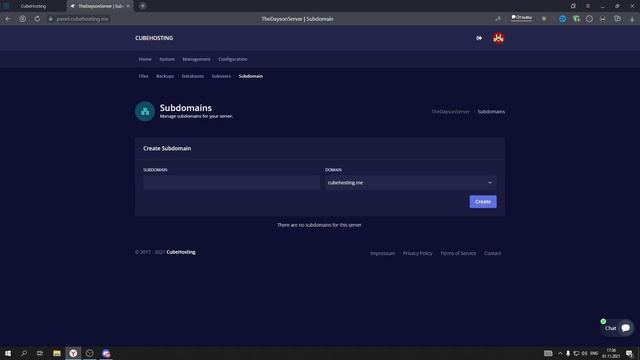The image size is (640, 360).
Task: Click TheDaysonServer breadcrumb link
Action: [451, 111]
